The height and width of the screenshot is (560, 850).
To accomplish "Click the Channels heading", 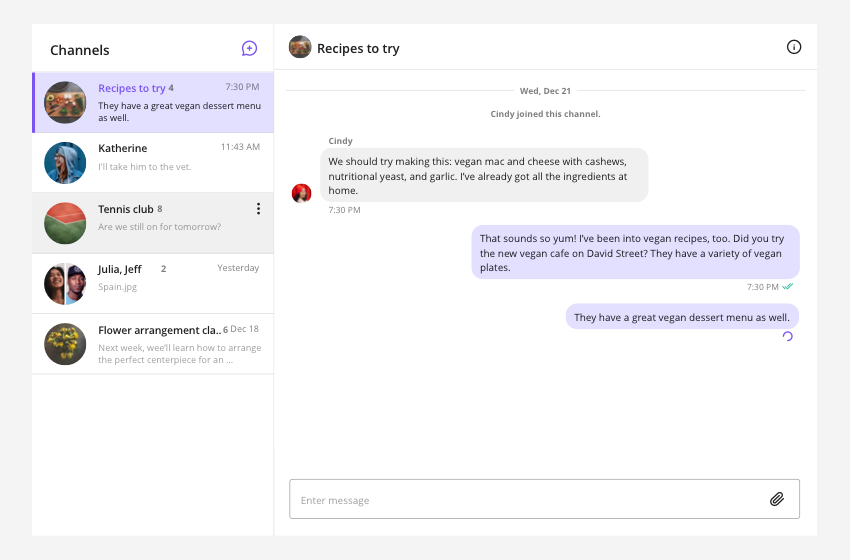I will click(80, 50).
